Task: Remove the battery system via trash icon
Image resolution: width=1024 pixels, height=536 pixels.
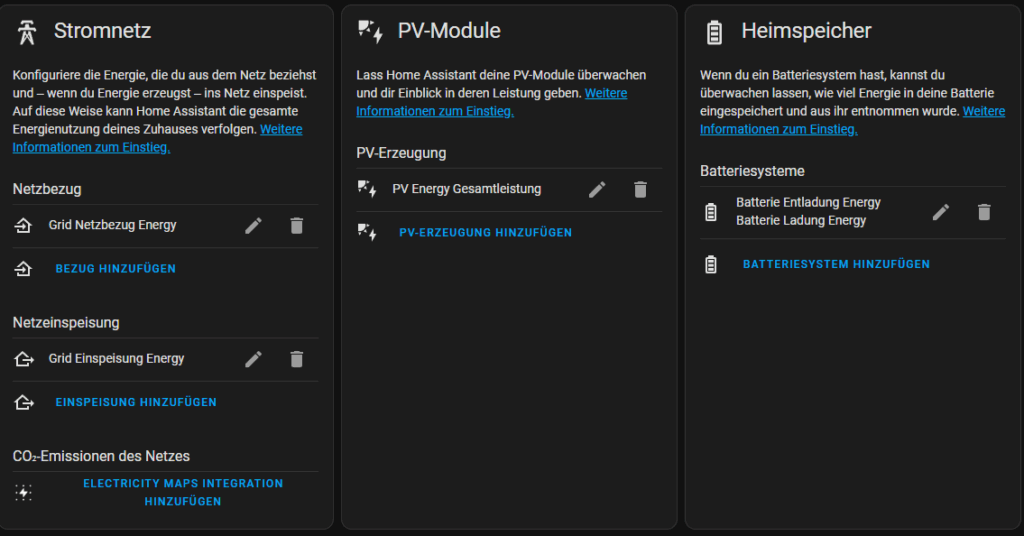Action: coord(984,212)
